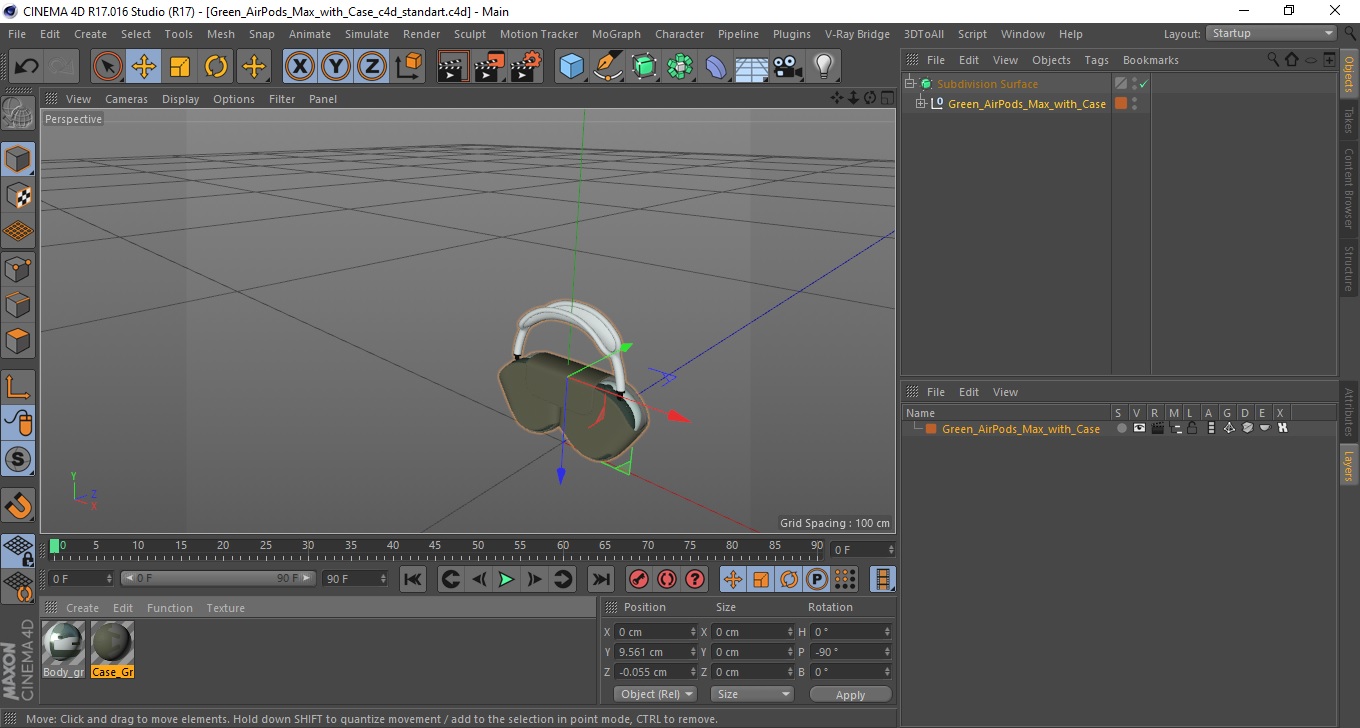Toggle X axis lock
Viewport: 1360px width, 728px height.
[x=300, y=67]
